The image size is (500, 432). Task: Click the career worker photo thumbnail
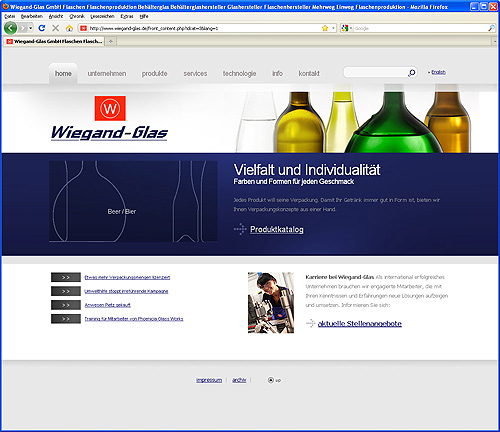tap(271, 303)
